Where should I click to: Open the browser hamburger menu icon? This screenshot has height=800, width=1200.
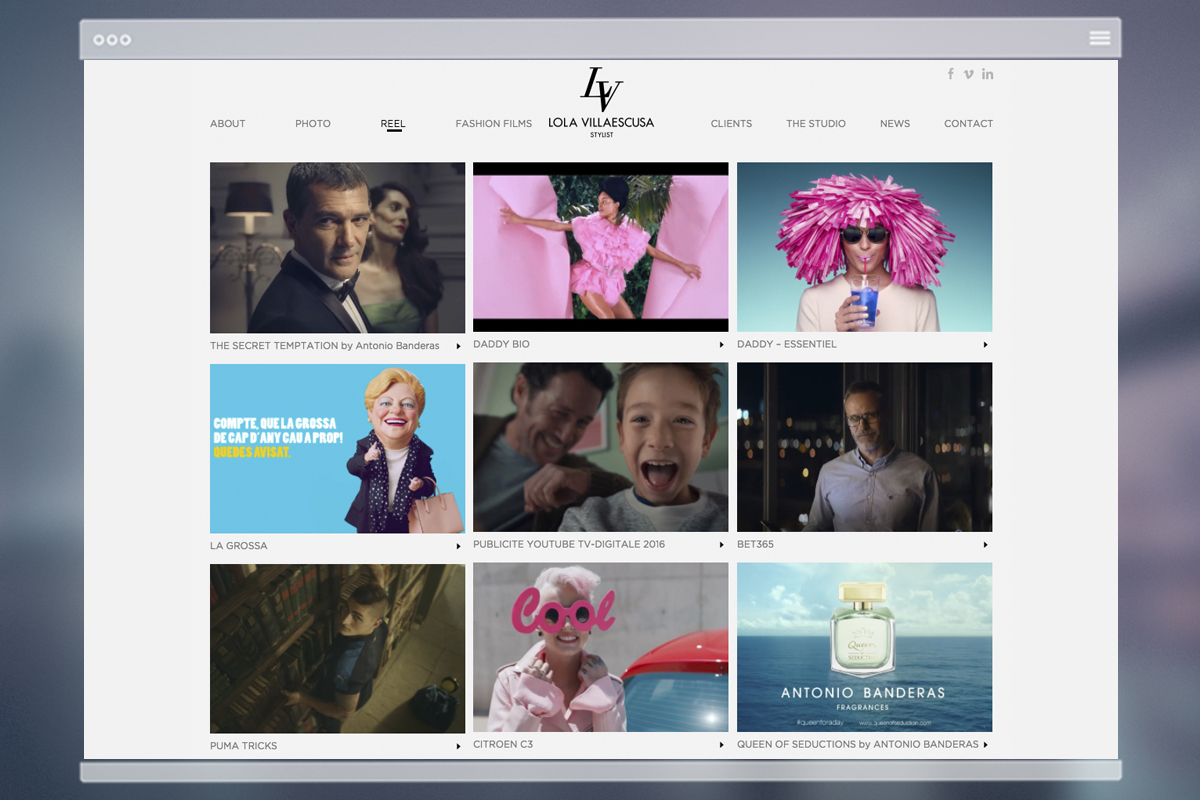[1100, 38]
